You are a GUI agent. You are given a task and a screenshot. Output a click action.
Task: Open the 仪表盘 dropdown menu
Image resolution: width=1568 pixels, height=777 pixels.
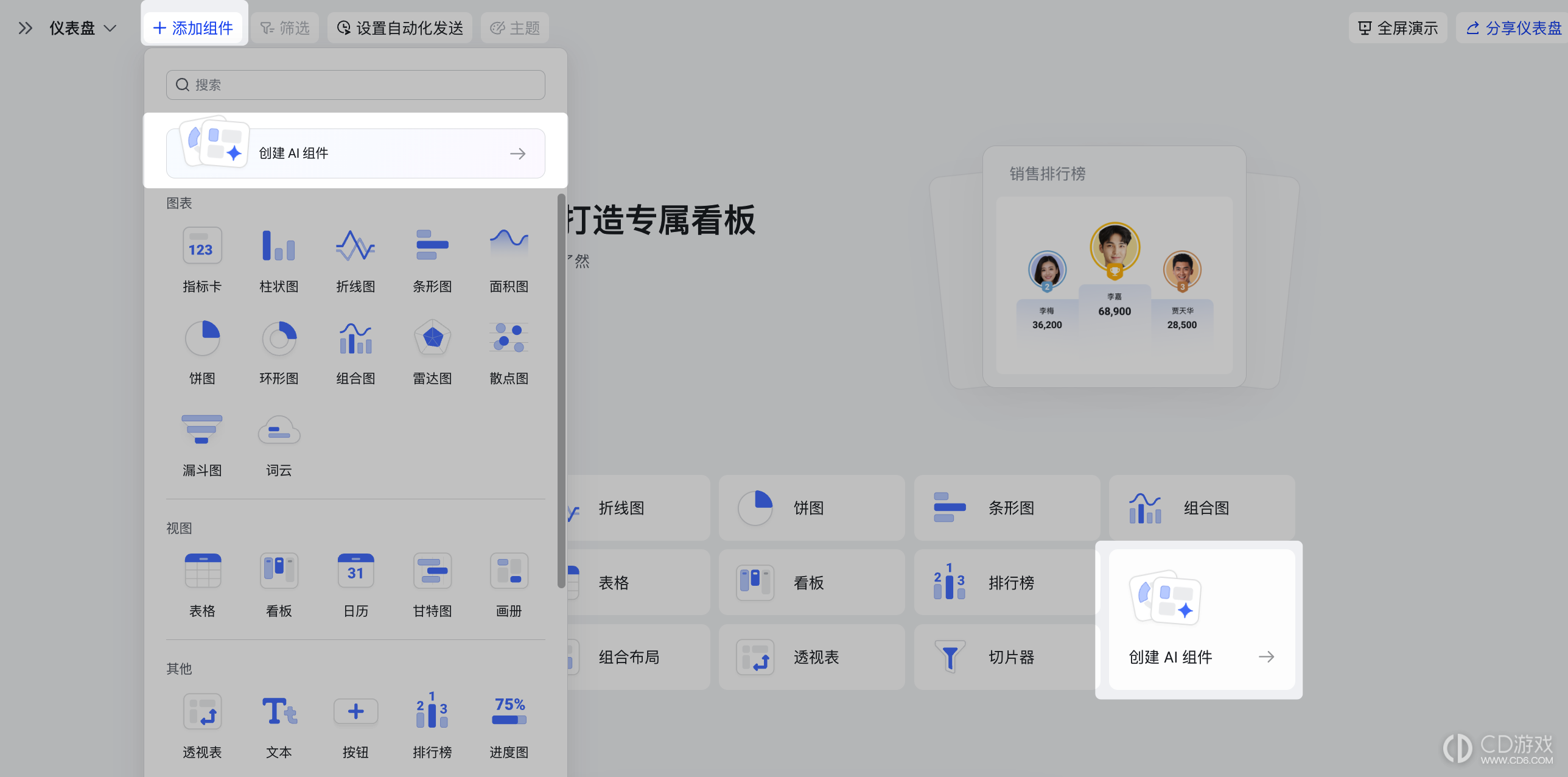click(83, 28)
